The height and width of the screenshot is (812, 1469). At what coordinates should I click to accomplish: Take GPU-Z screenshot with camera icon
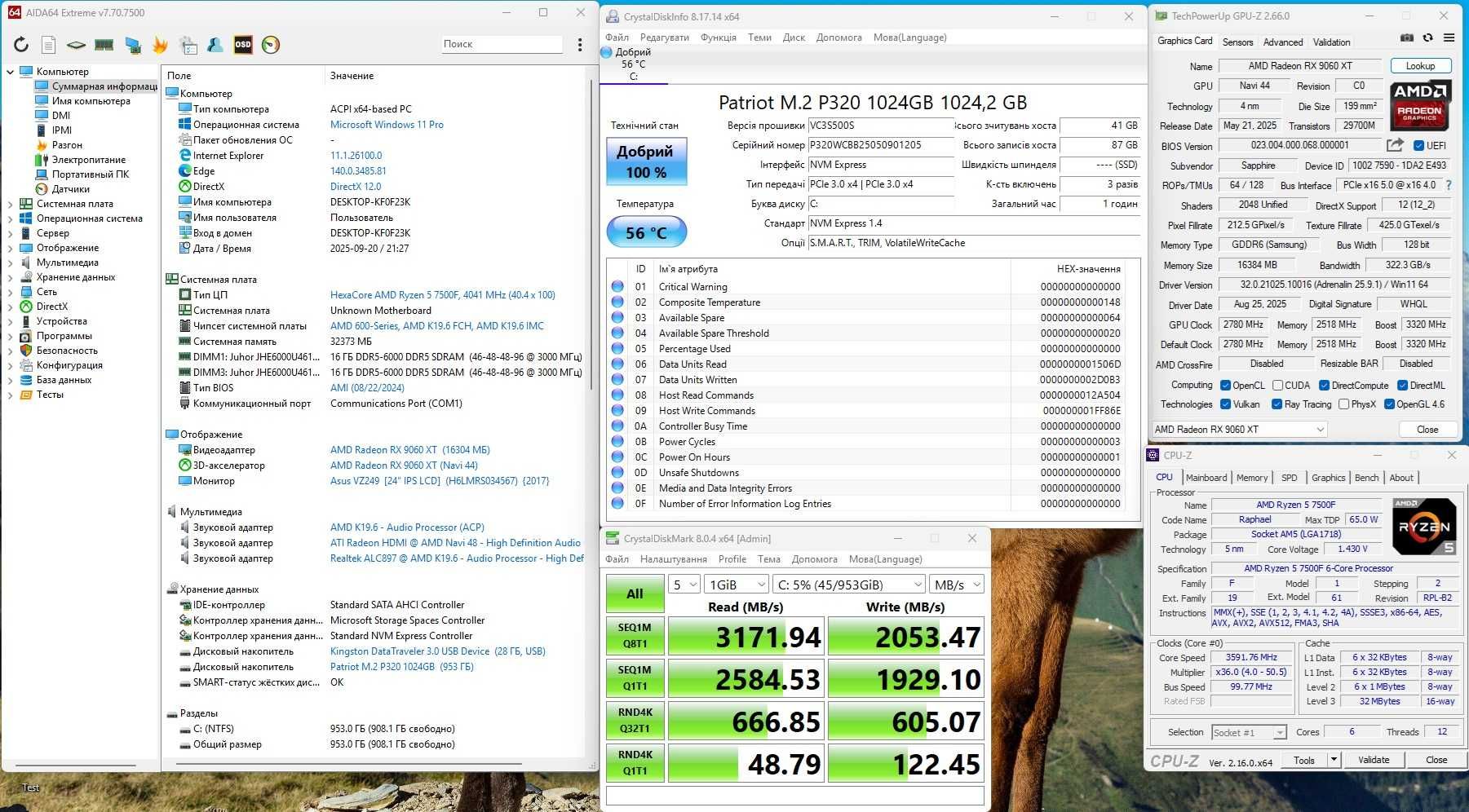(x=1407, y=38)
